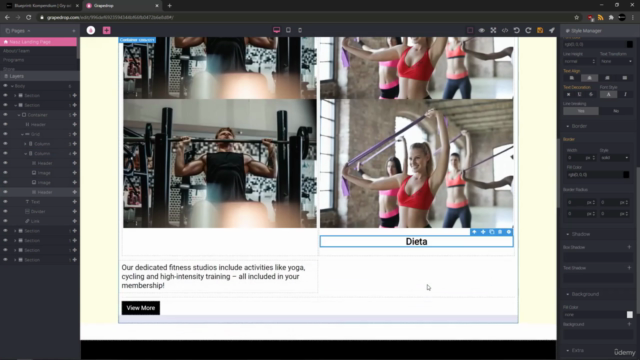Toggle visibility of the Container layer
640x360 pixels.
point(5,115)
